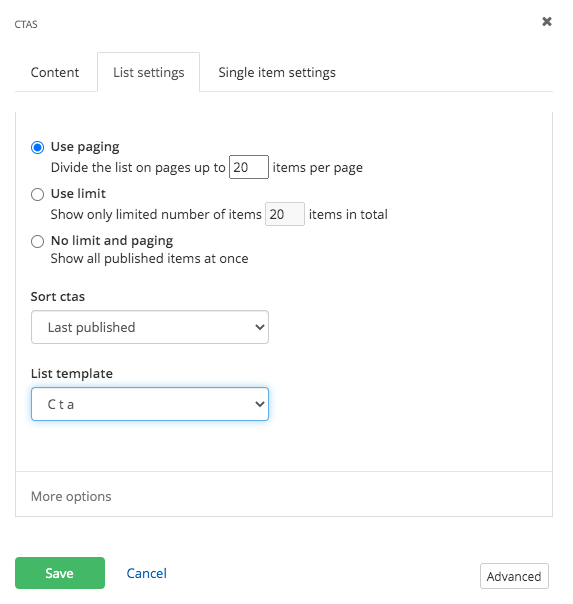
Task: Select the Use limit radio option
Action: [37, 194]
